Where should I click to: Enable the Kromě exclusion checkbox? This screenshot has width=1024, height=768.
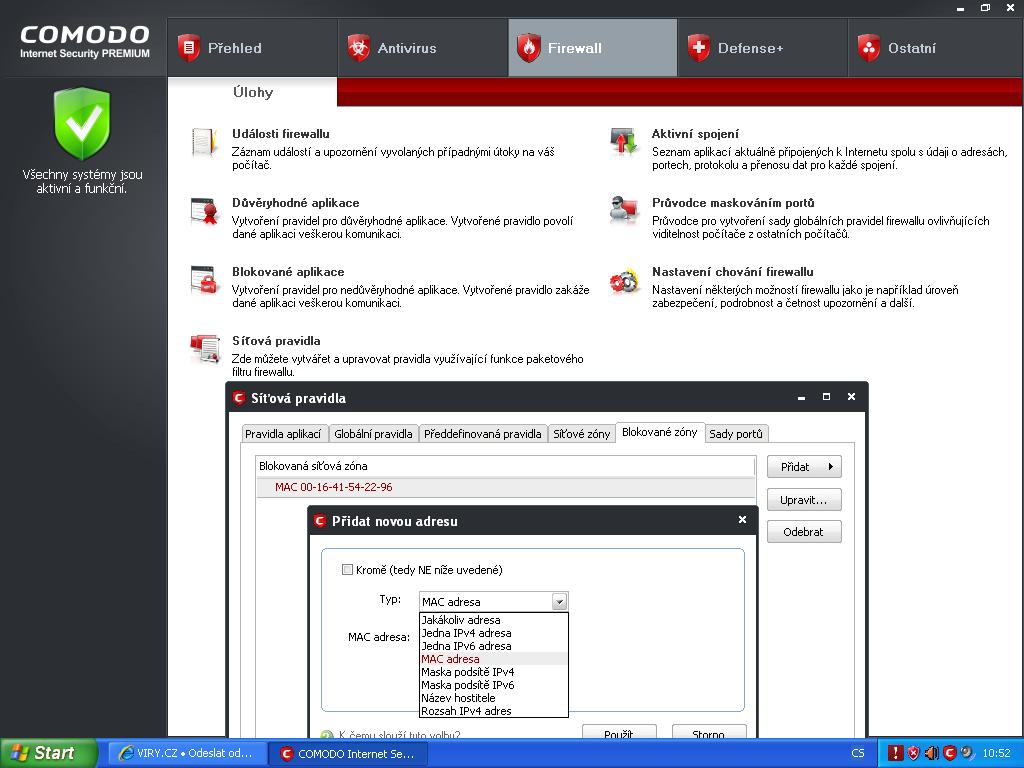tap(348, 570)
